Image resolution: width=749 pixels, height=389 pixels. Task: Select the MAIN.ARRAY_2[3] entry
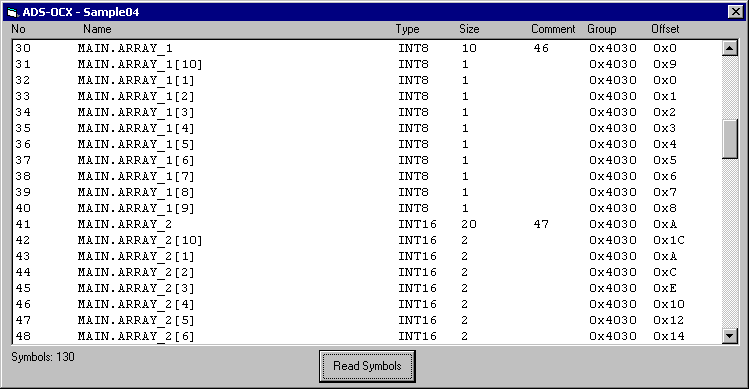click(x=136, y=288)
